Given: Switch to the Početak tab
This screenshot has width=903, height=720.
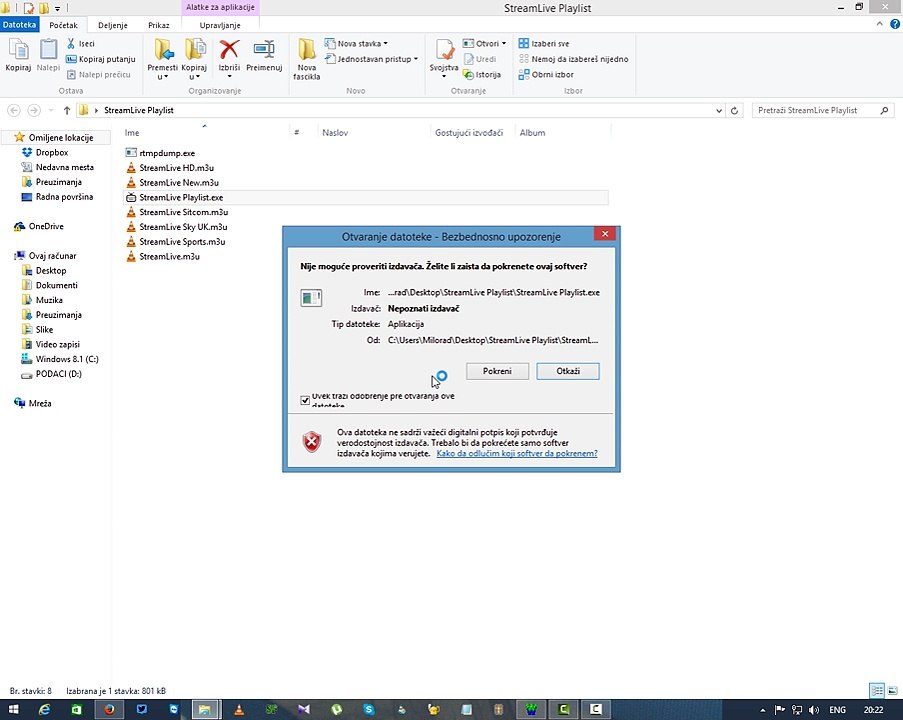Looking at the screenshot, I should pos(63,25).
